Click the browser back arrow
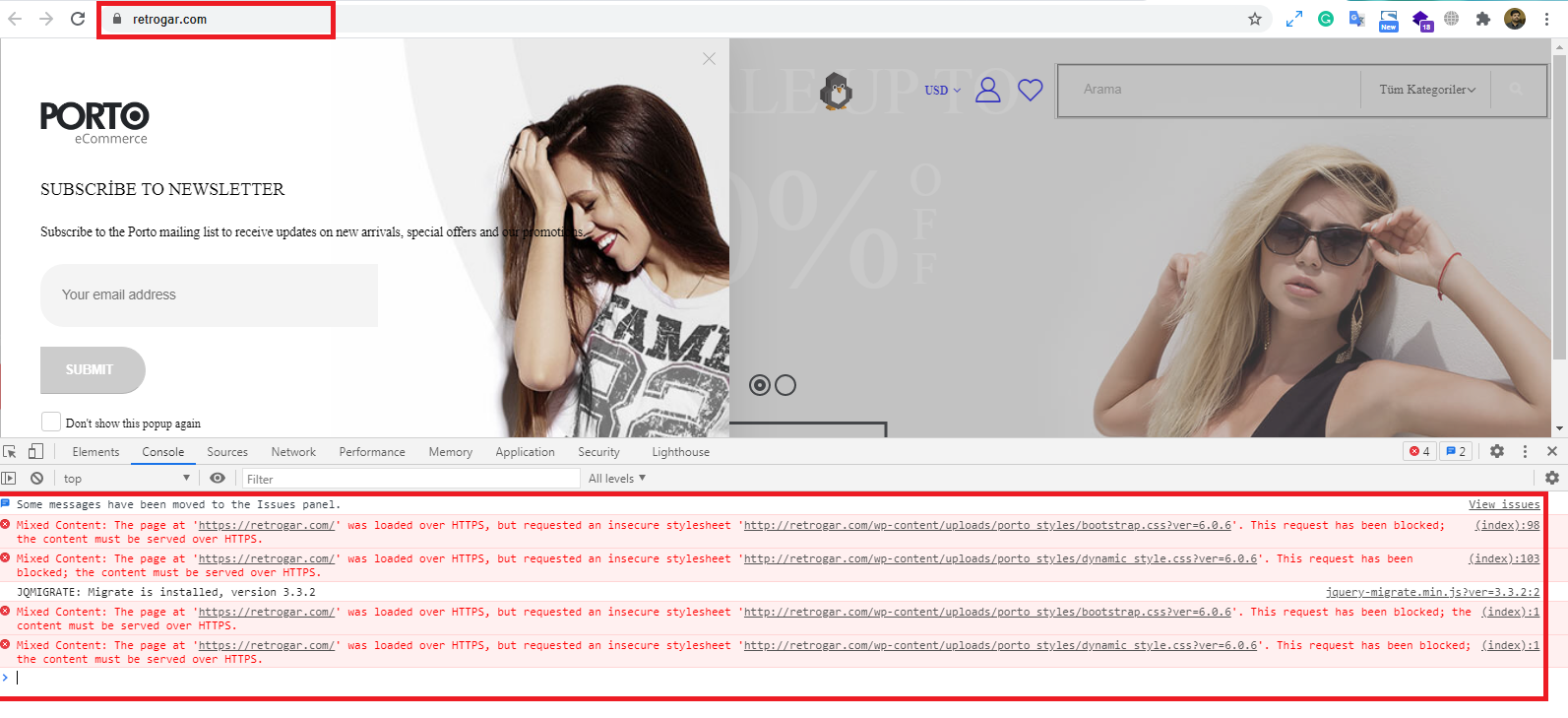This screenshot has height=718, width=1568. coord(15,19)
